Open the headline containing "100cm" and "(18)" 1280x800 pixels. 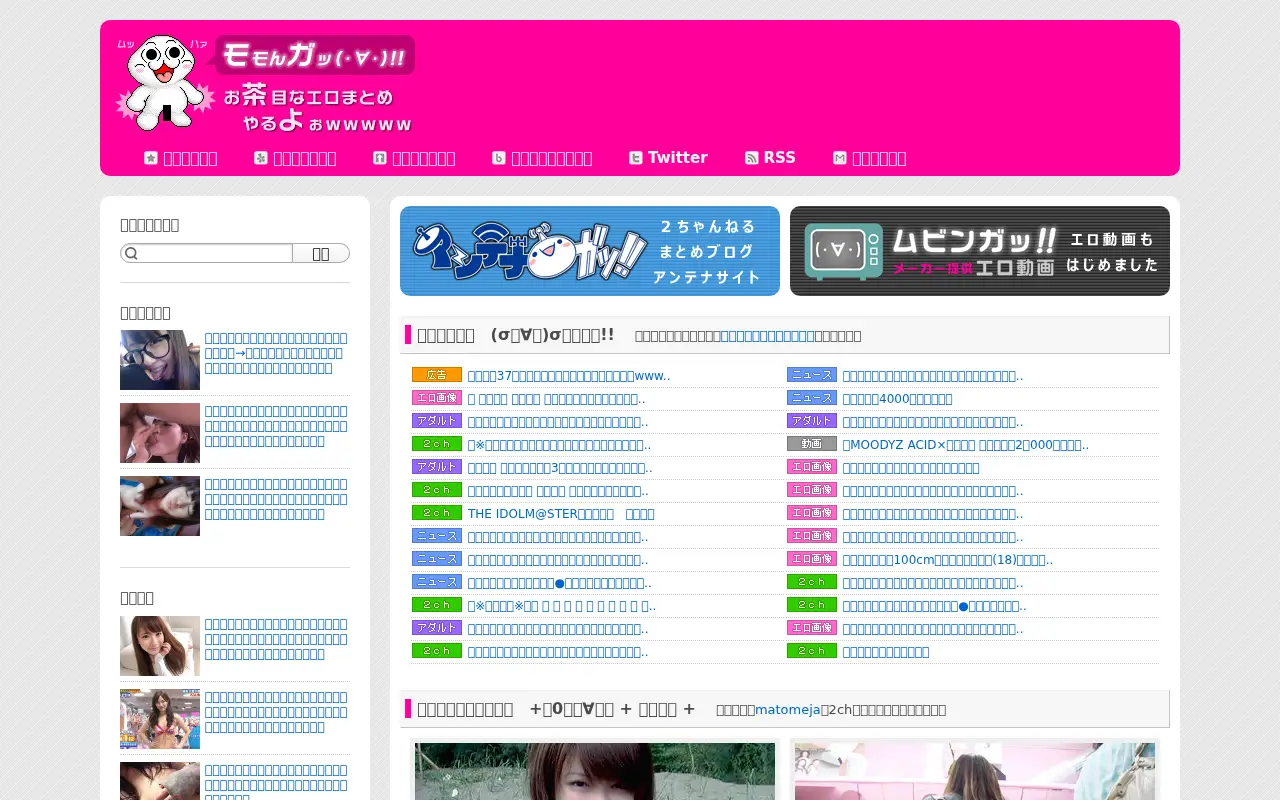948,560
